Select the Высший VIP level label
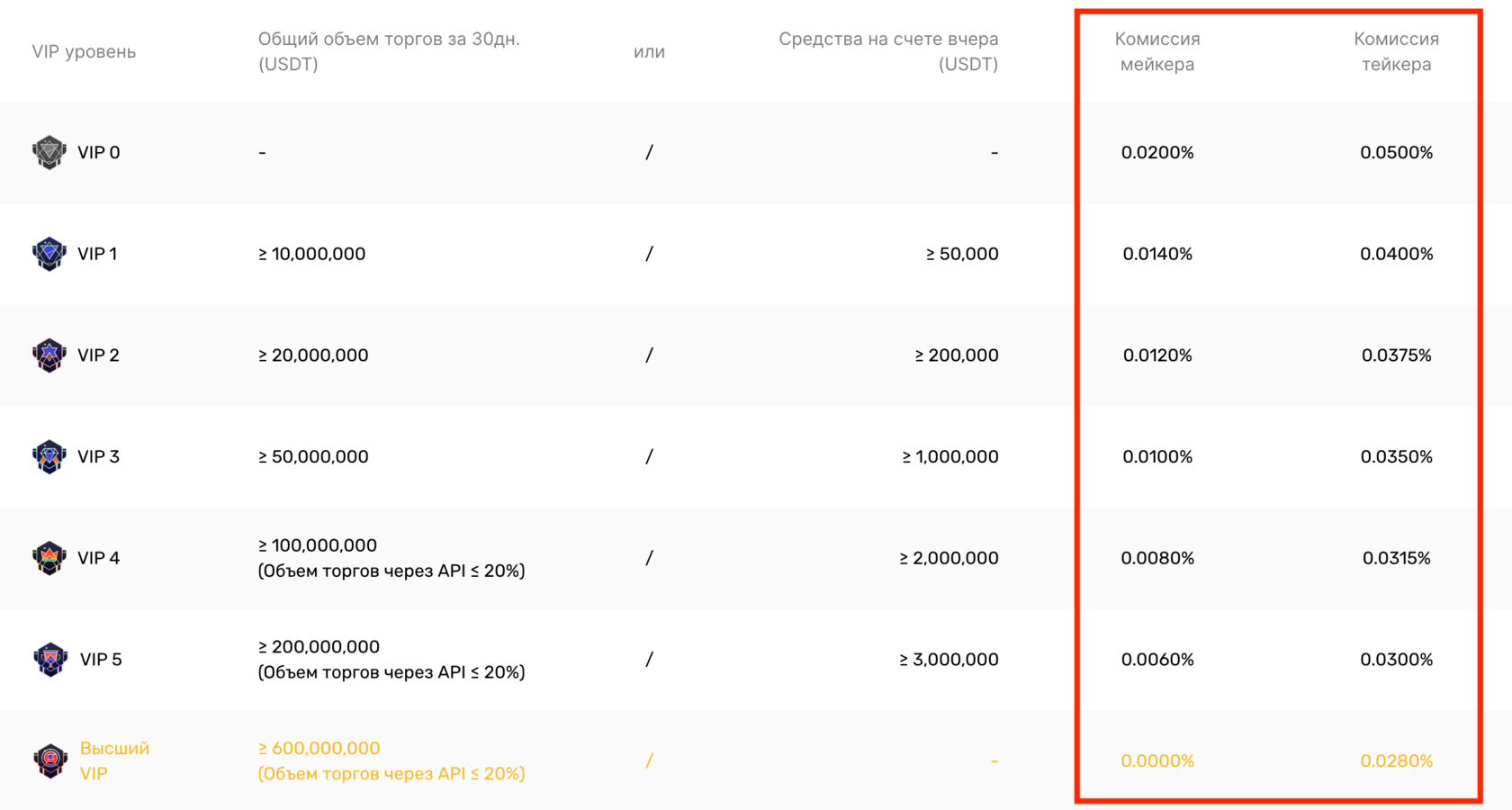The width and height of the screenshot is (1512, 810). coord(114,760)
